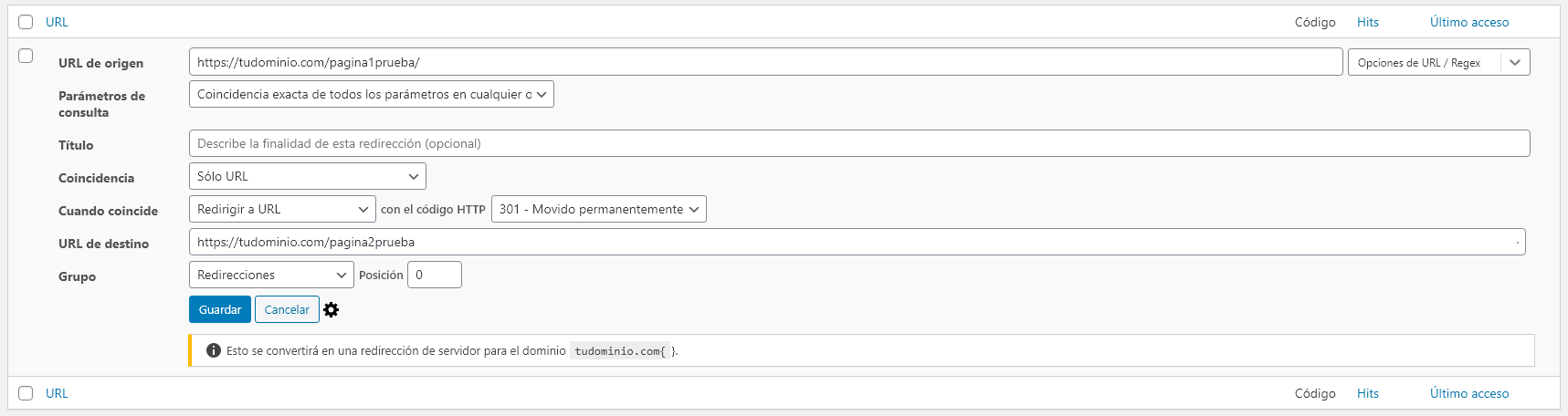The width and height of the screenshot is (1568, 416).
Task: Choose HTTP code 301 dropdown
Action: (598, 209)
